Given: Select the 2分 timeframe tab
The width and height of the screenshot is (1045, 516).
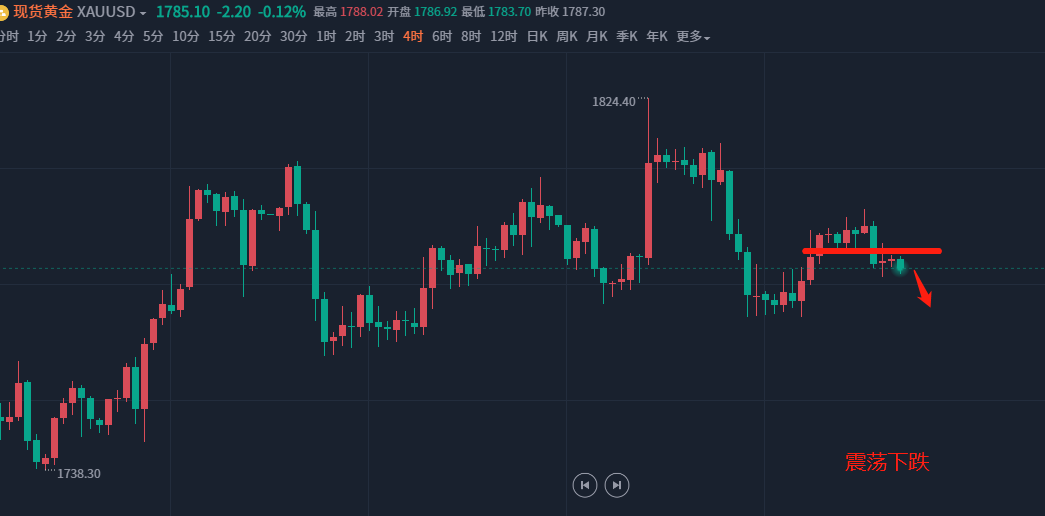Looking at the screenshot, I should (66, 37).
